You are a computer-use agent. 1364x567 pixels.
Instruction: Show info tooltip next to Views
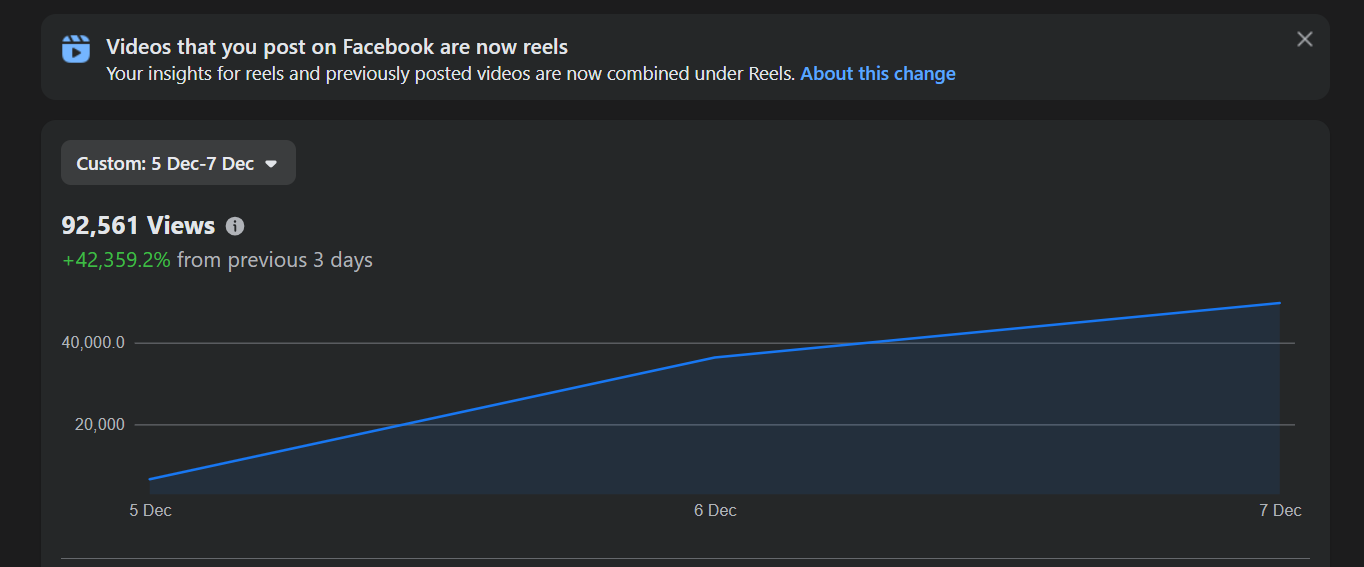[235, 226]
